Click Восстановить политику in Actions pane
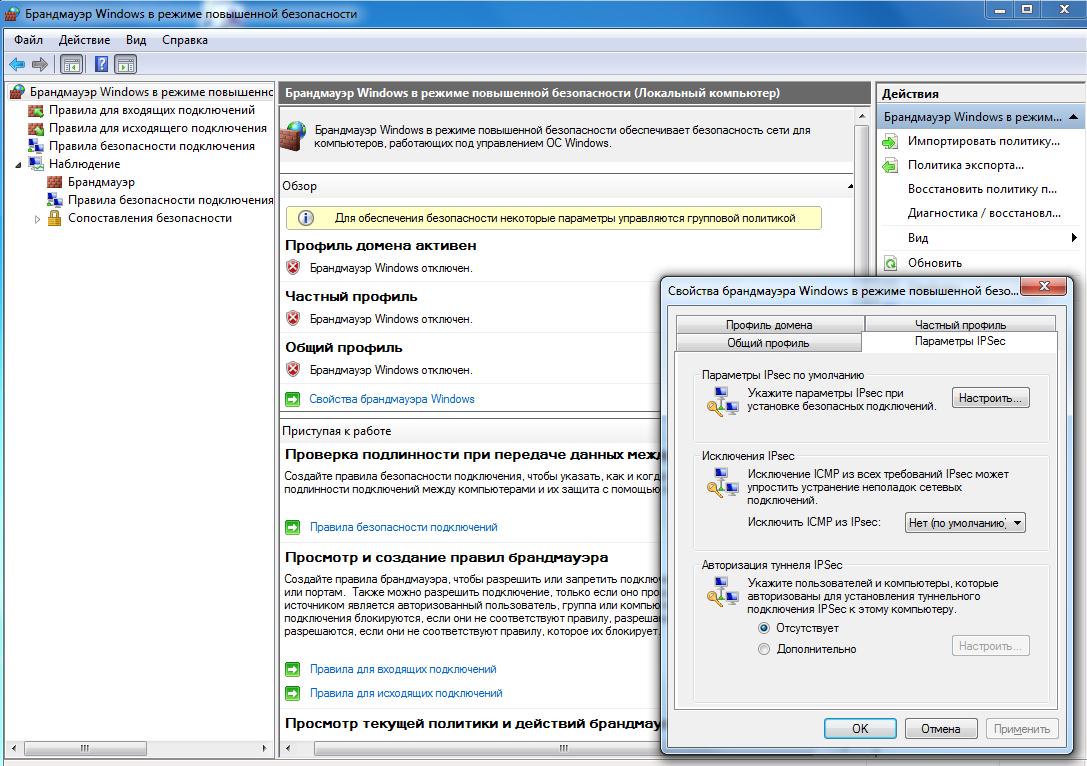 [x=982, y=189]
